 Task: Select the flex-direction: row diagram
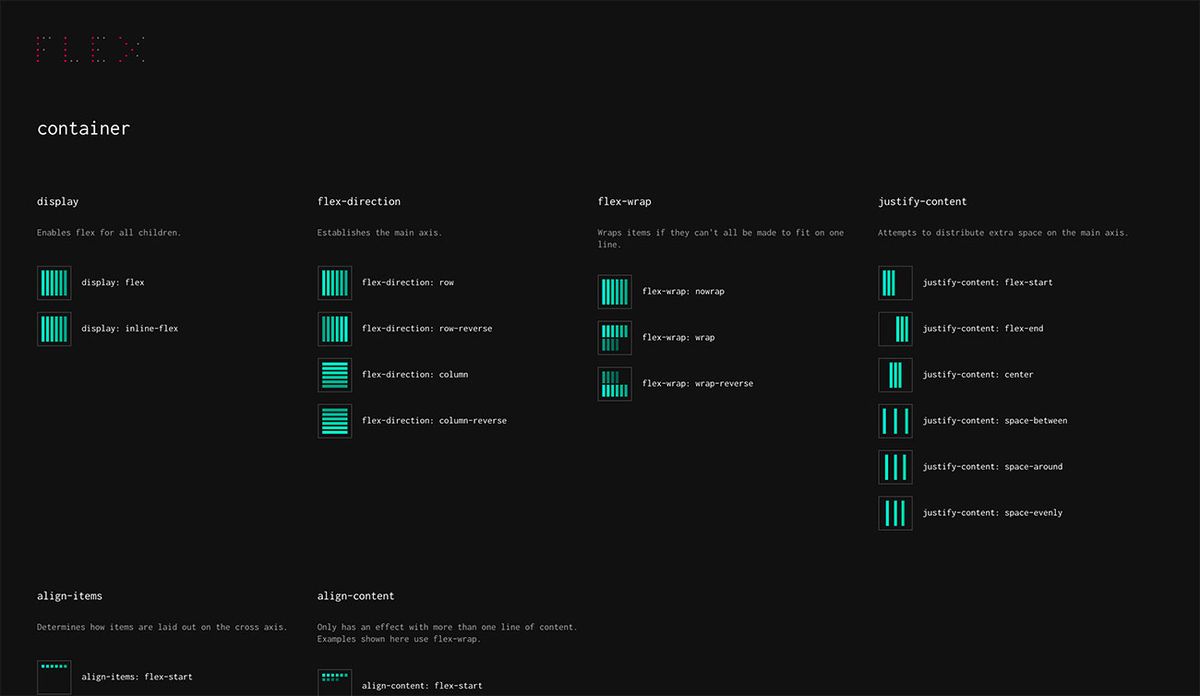tap(335, 283)
